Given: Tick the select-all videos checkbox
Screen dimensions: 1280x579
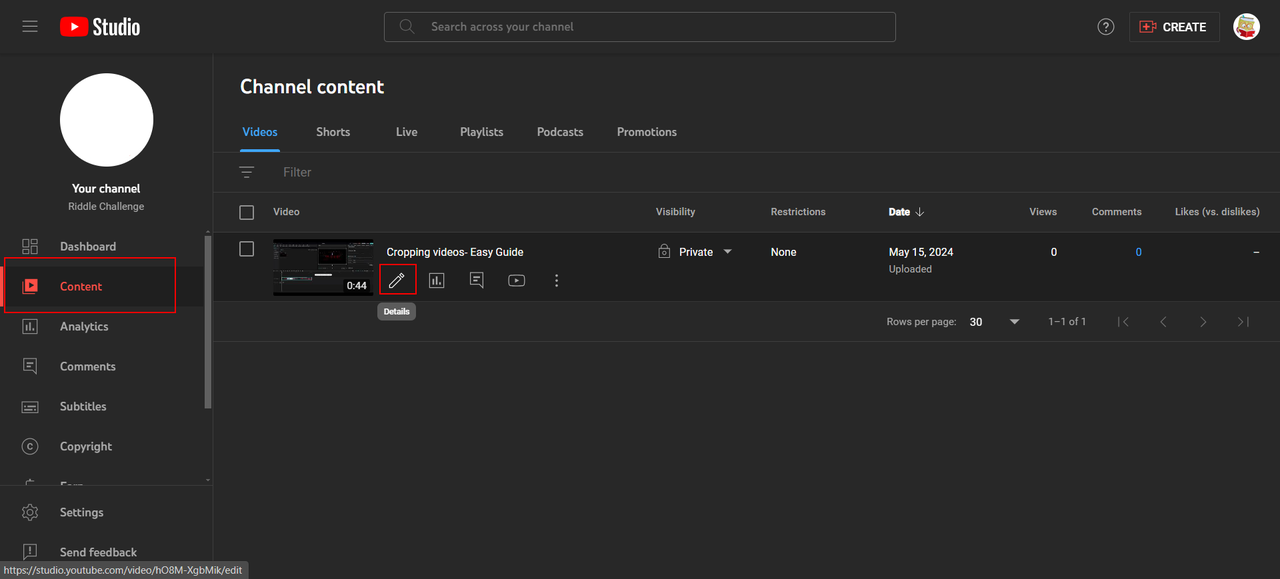Looking at the screenshot, I should coord(247,212).
